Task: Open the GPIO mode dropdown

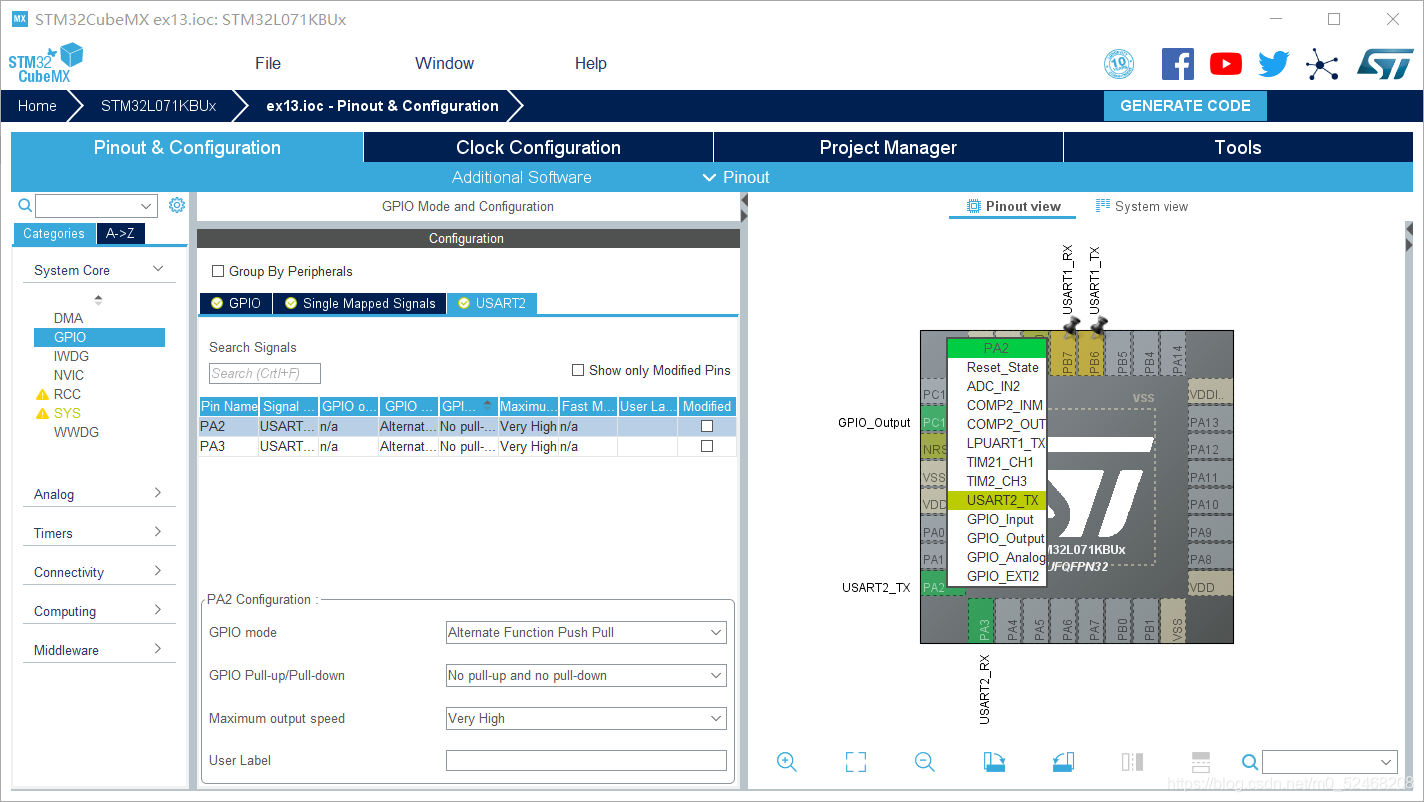Action: (586, 632)
